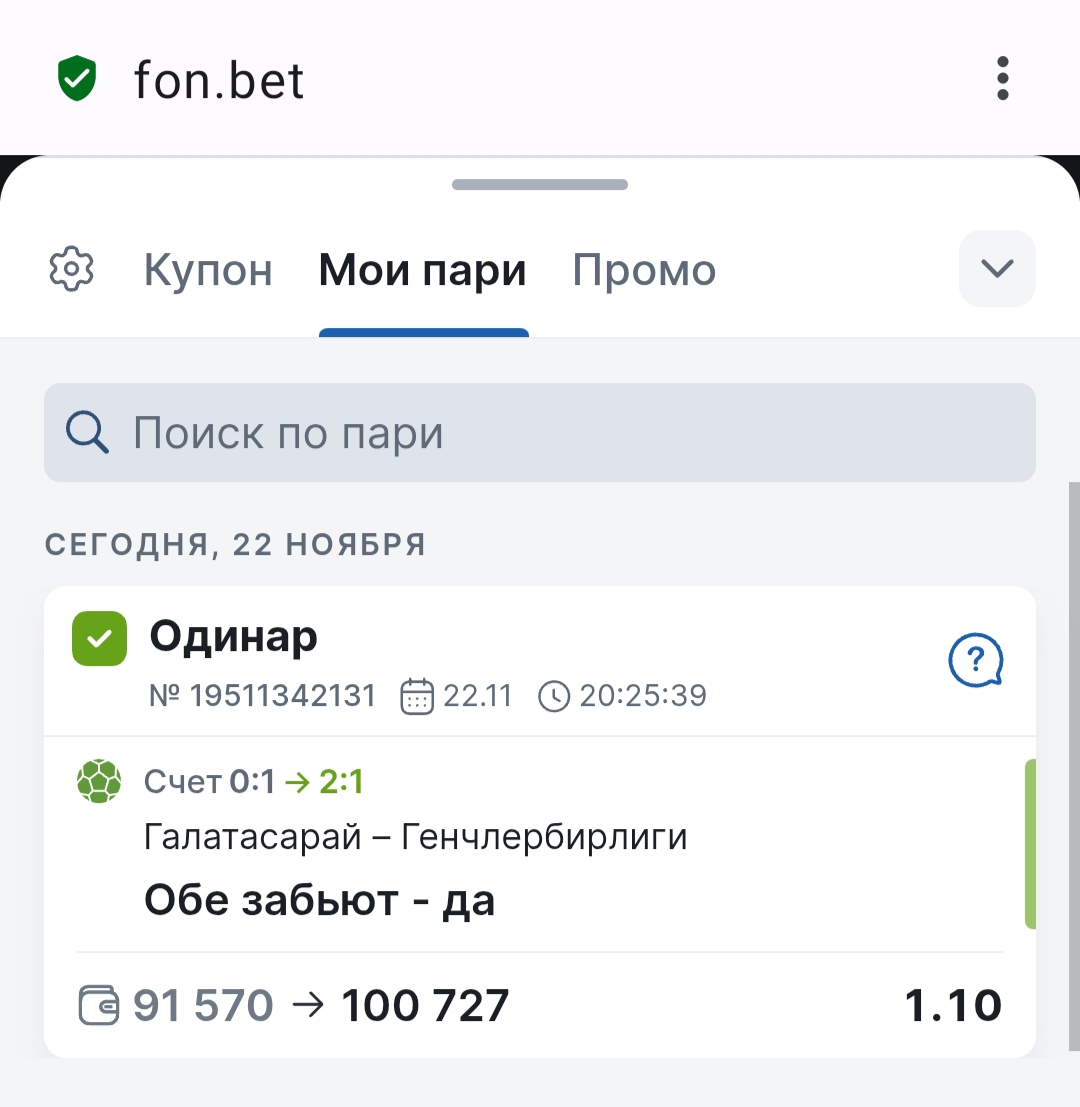1080x1107 pixels.
Task: Open the Промо tab
Action: 644,270
